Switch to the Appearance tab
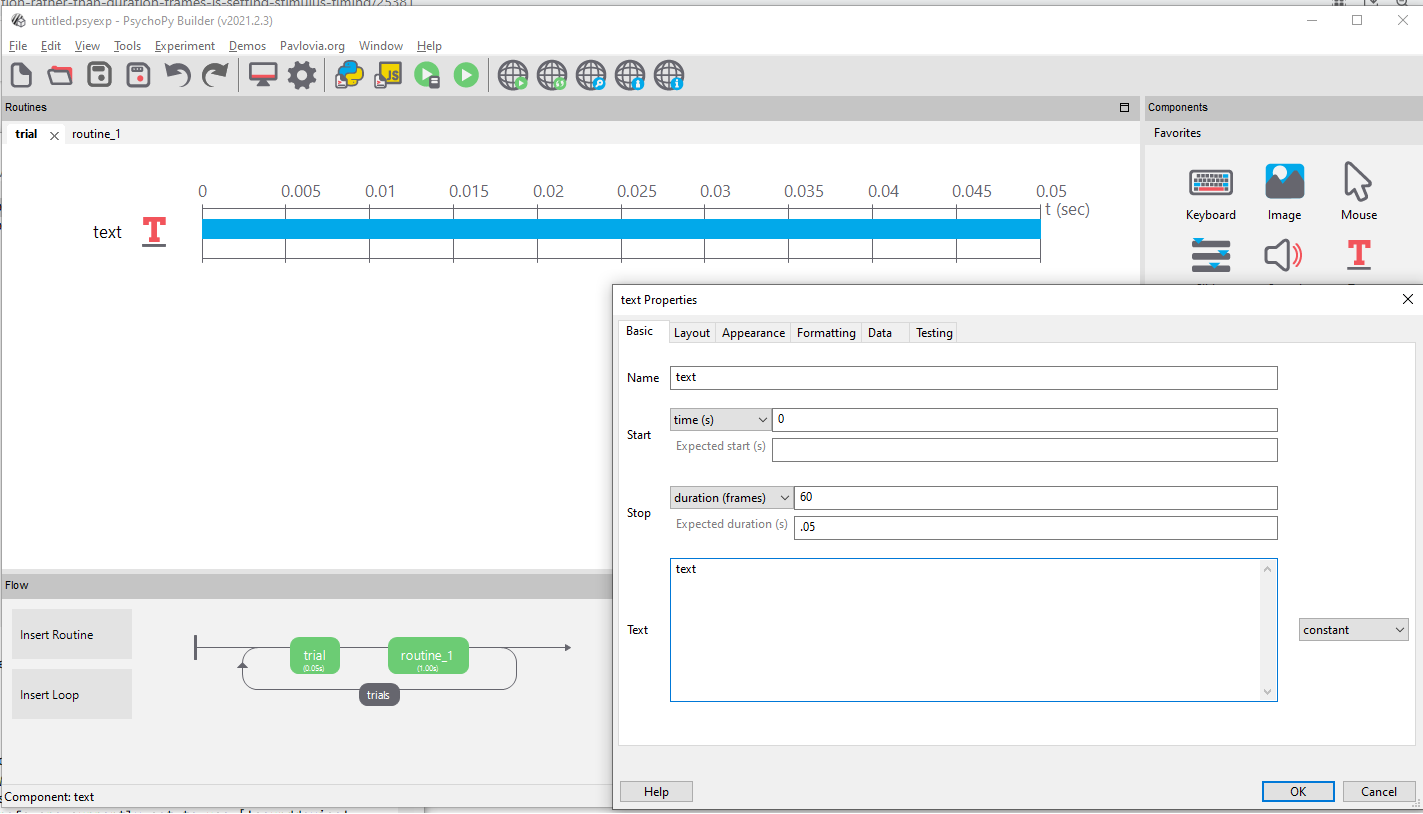The height and width of the screenshot is (814, 1423). (753, 333)
